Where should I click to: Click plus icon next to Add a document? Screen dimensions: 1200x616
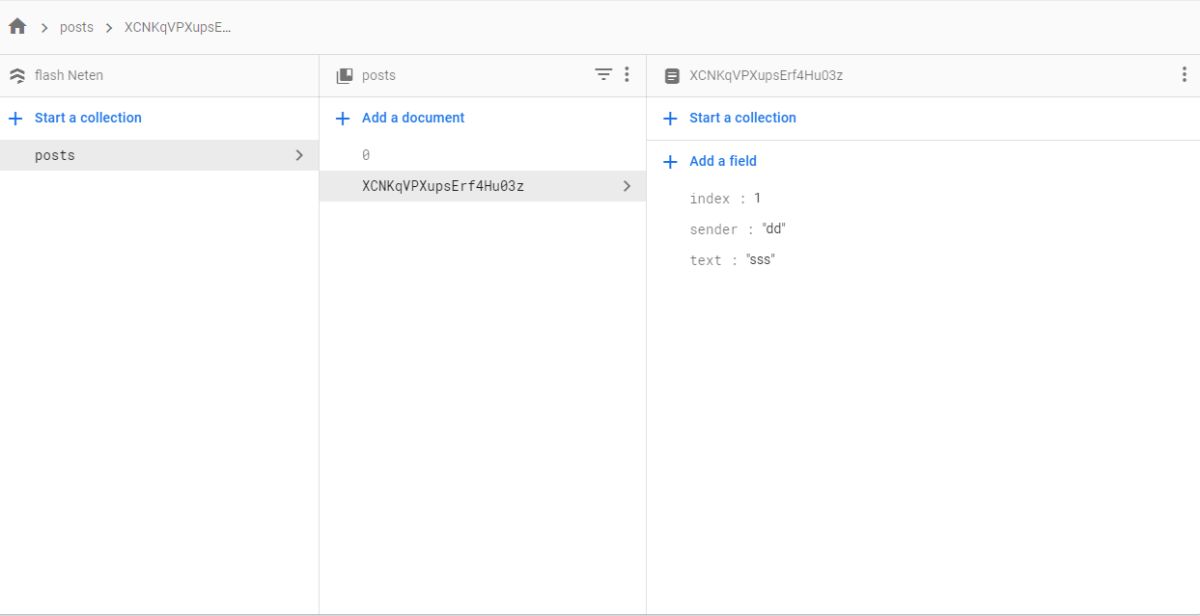point(343,118)
